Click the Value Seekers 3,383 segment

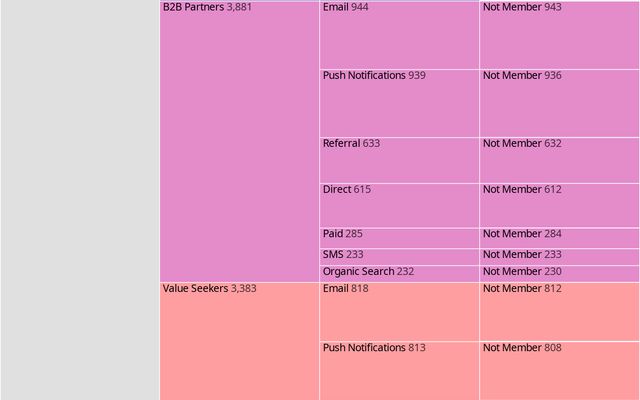[x=239, y=341]
